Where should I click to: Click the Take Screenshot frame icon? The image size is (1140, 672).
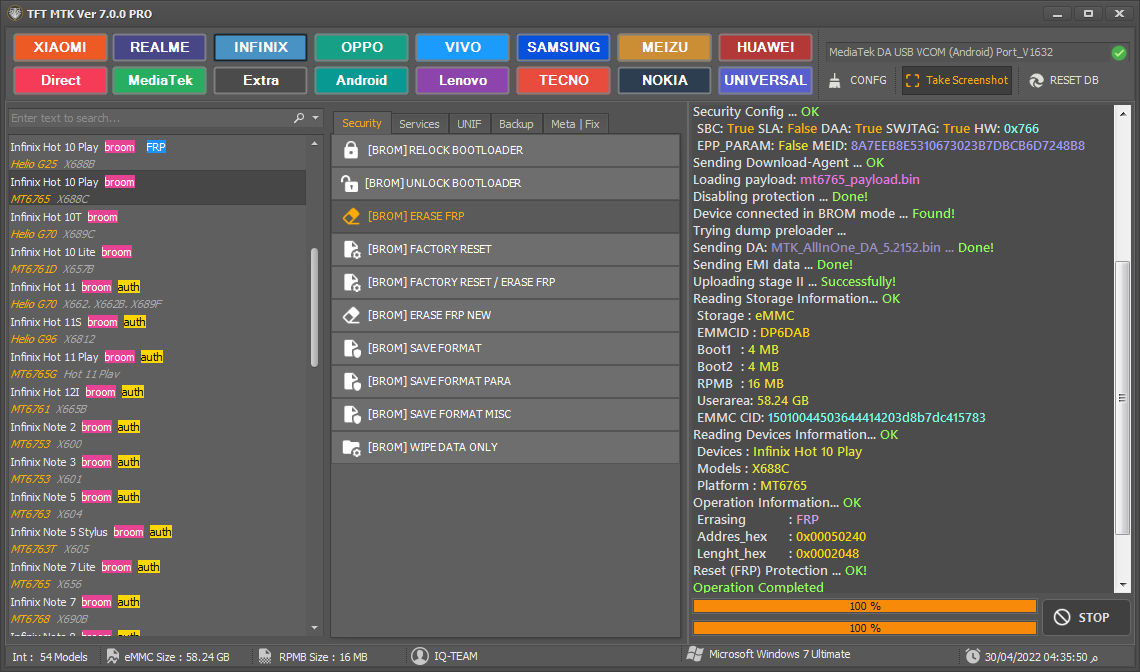(x=913, y=81)
